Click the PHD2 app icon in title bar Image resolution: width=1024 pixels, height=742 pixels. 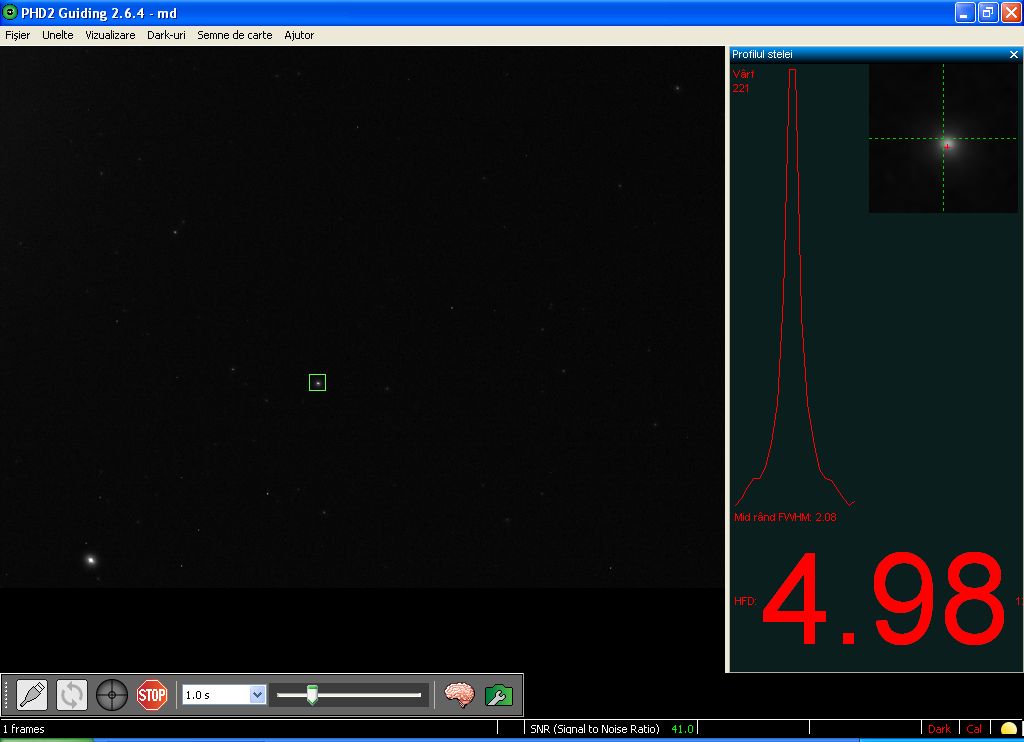click(10, 12)
